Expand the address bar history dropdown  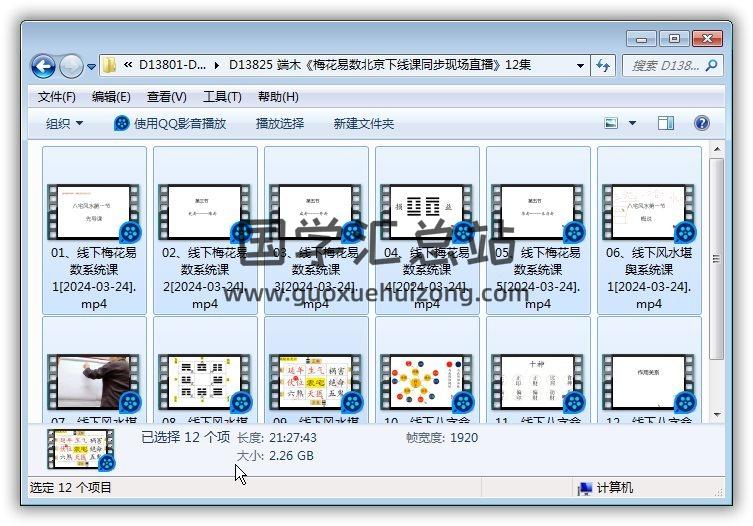(580, 65)
